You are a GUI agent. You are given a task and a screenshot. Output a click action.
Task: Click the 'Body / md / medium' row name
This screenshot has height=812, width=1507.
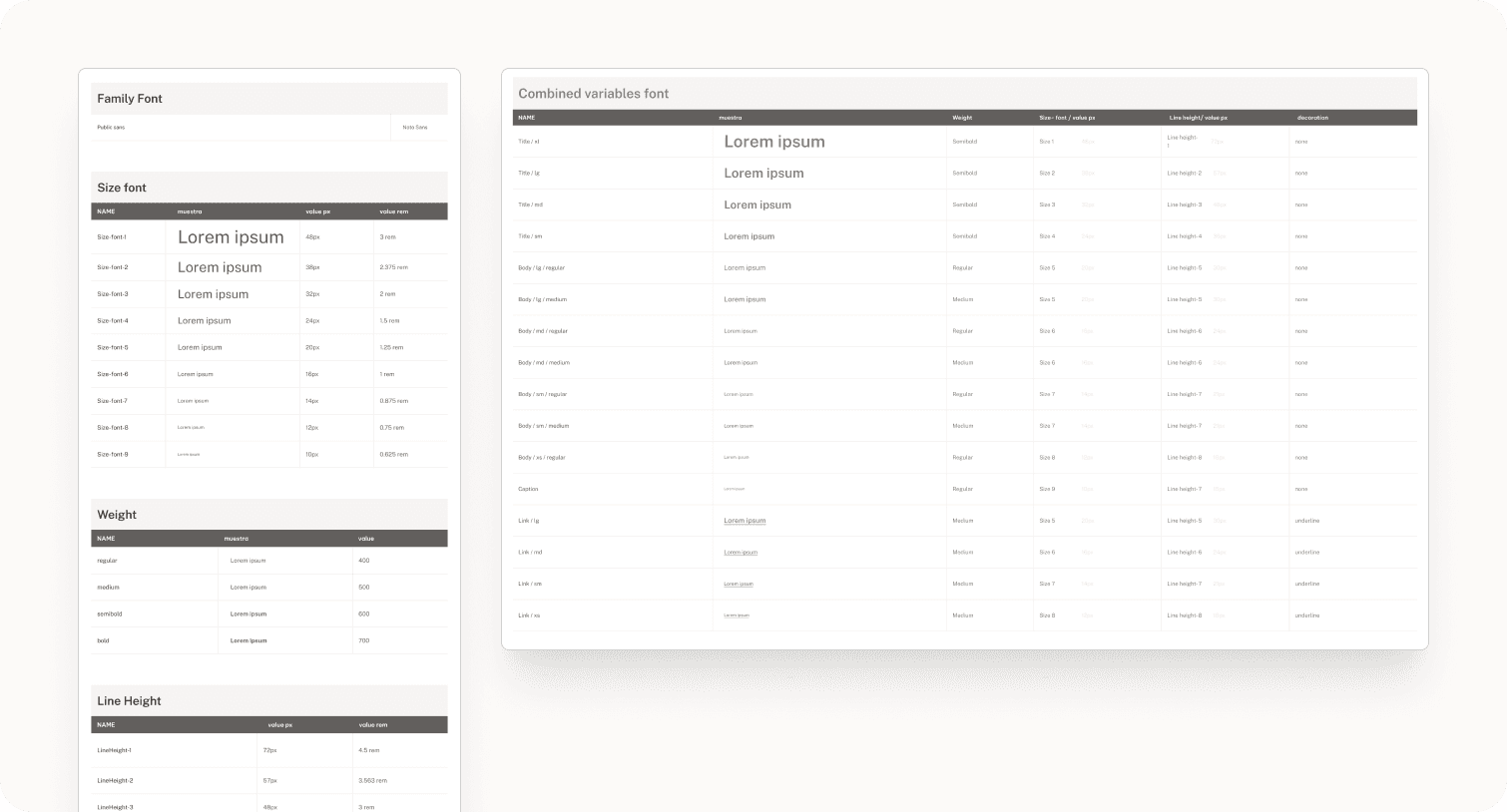click(544, 363)
